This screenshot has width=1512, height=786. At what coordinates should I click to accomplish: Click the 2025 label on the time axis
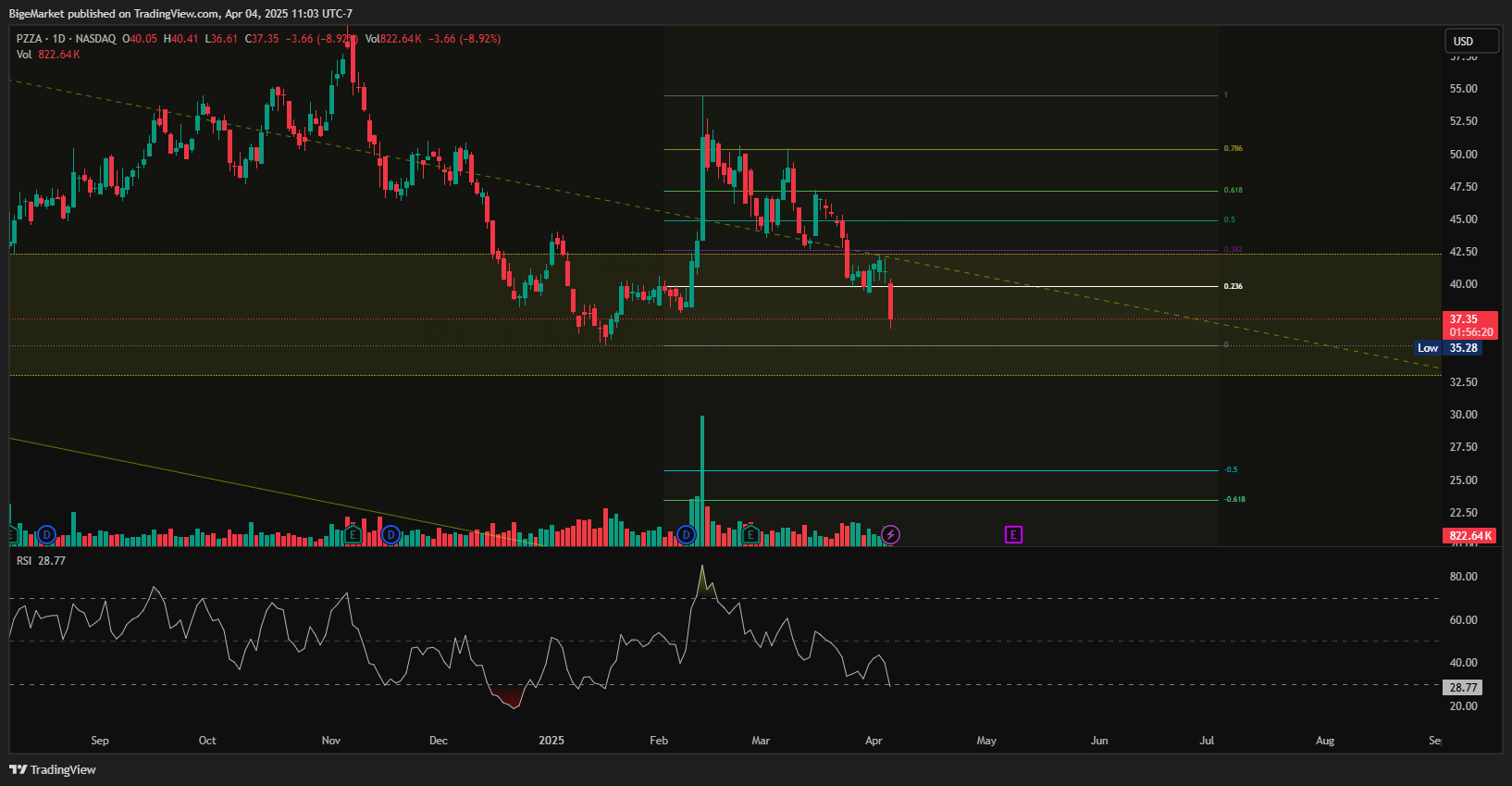point(552,741)
